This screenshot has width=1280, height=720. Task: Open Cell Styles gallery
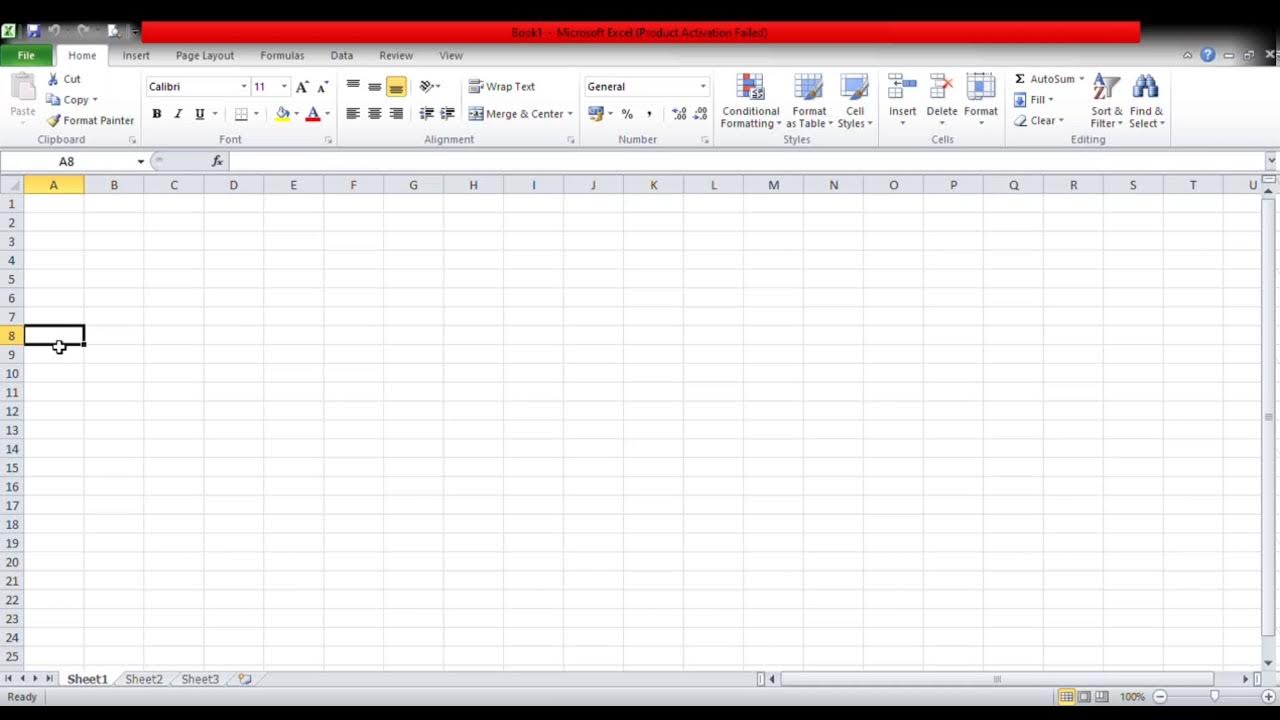click(x=855, y=101)
